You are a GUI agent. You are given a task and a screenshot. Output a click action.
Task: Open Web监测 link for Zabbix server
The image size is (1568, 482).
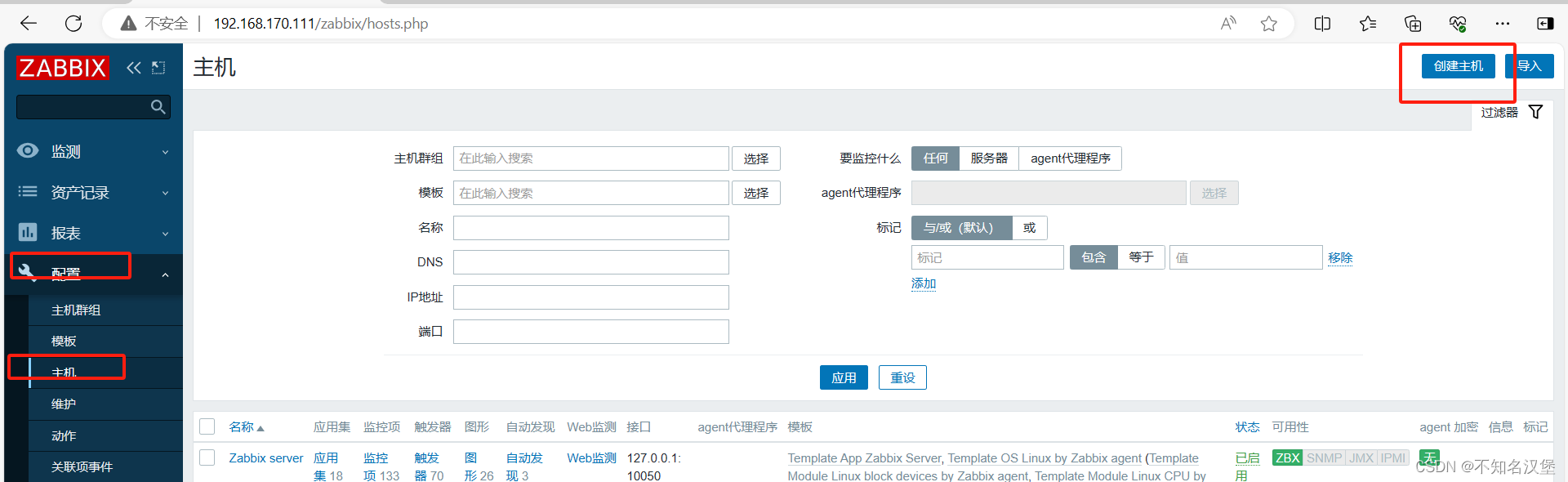(592, 457)
